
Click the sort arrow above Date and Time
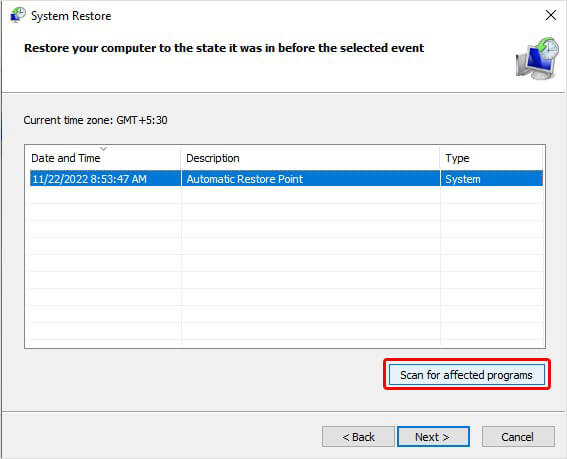tap(103, 148)
